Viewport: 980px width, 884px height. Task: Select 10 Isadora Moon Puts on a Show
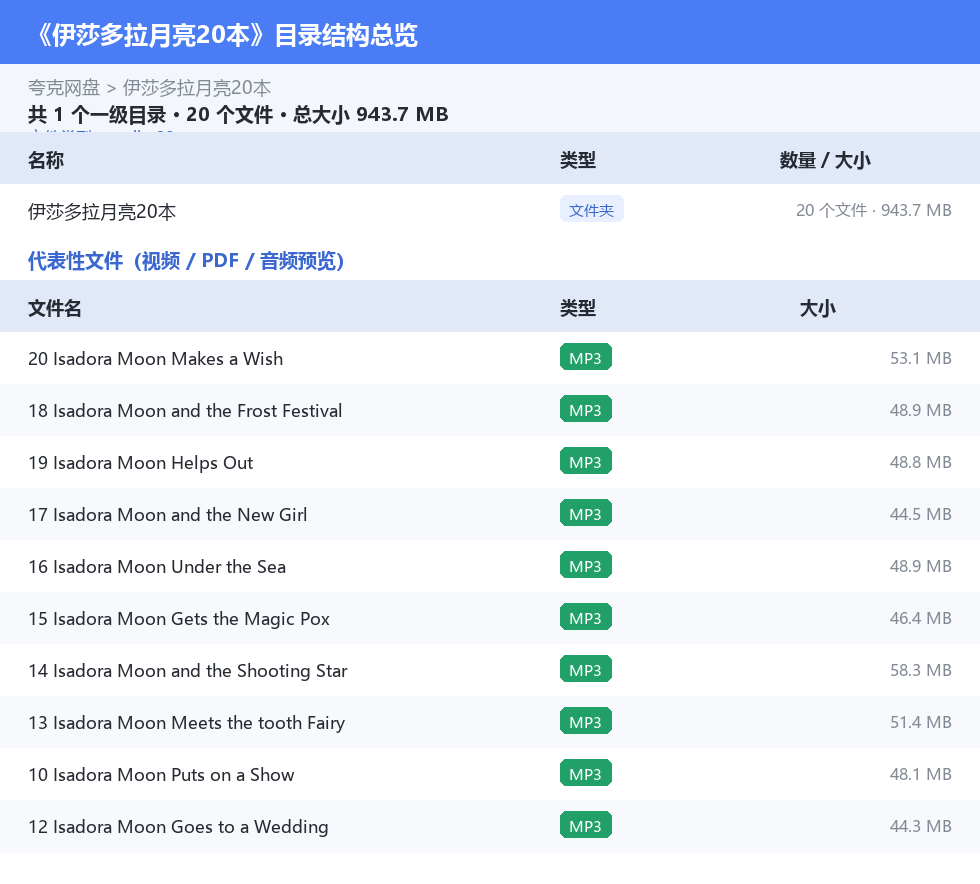coord(161,774)
